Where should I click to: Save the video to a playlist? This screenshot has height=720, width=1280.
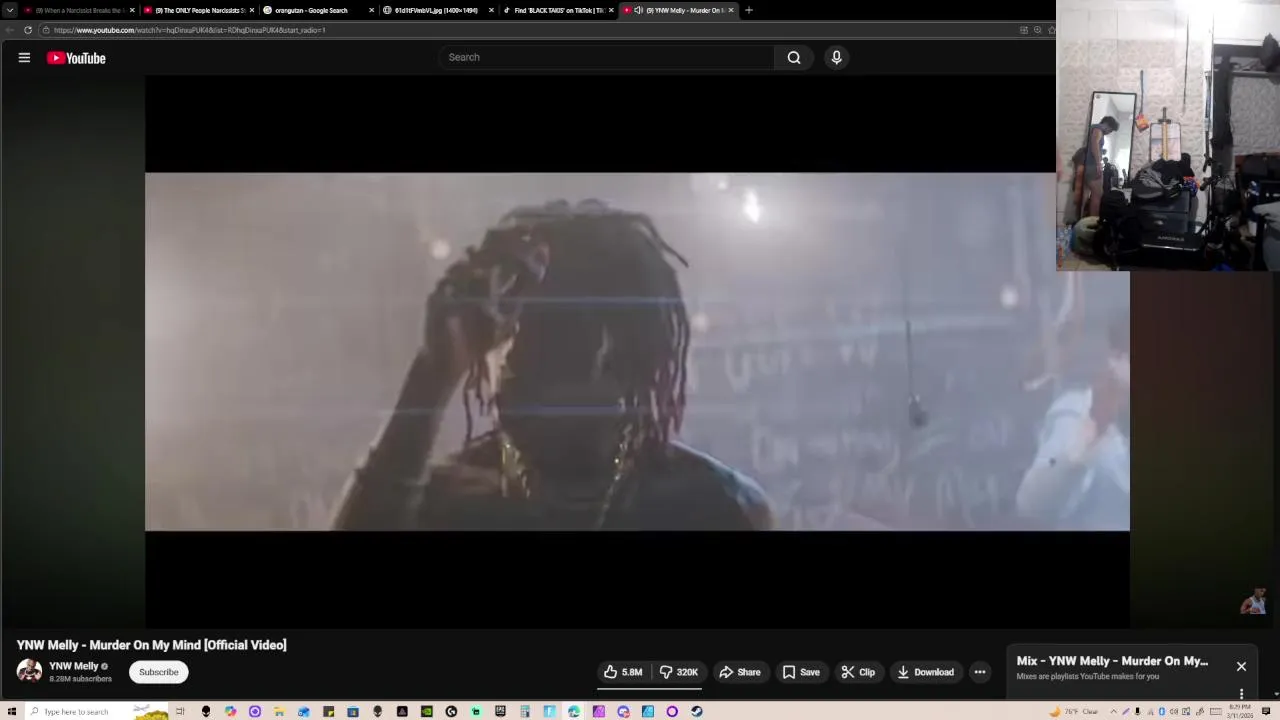801,672
